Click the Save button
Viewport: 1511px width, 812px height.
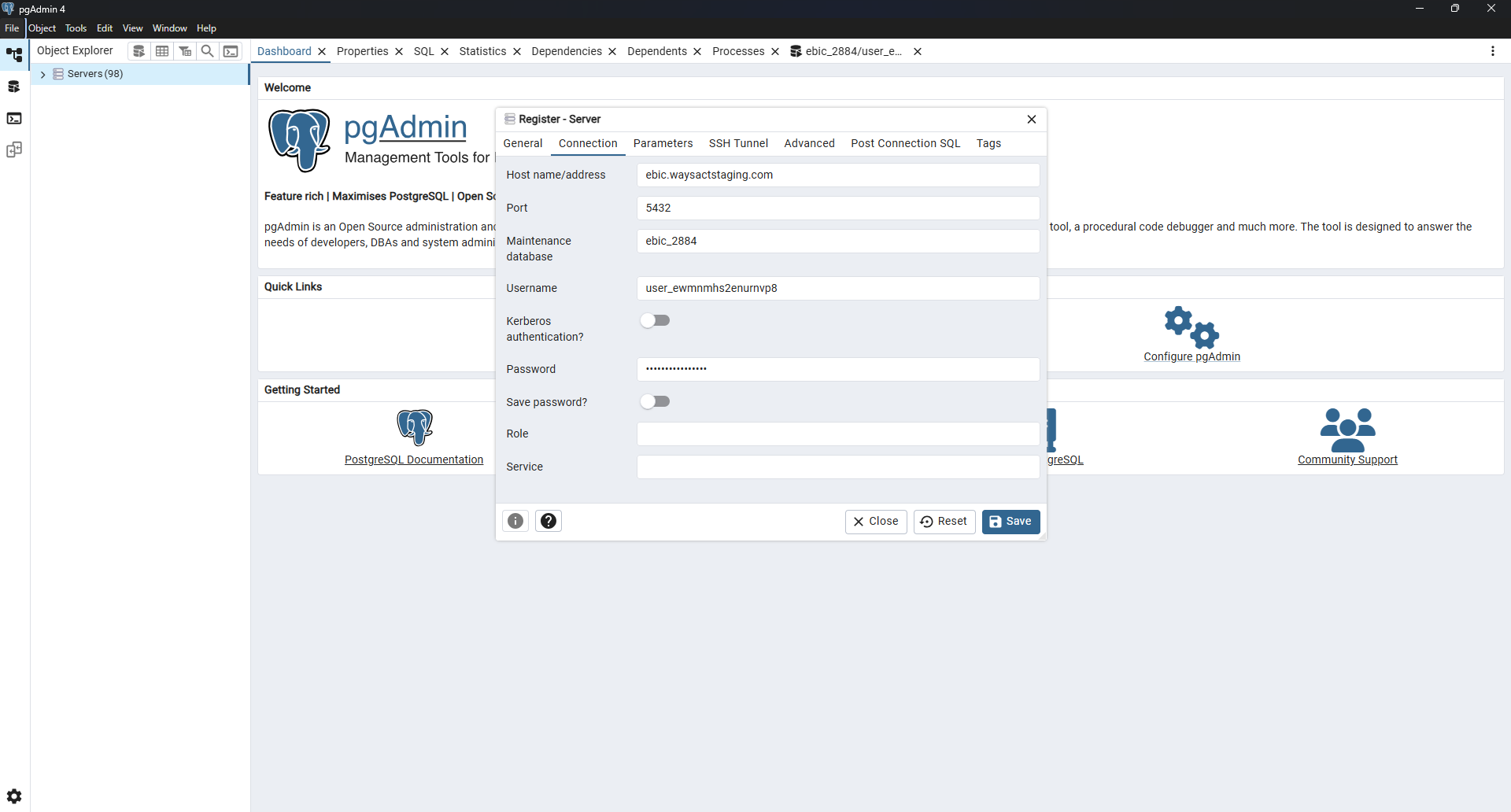(x=1010, y=522)
